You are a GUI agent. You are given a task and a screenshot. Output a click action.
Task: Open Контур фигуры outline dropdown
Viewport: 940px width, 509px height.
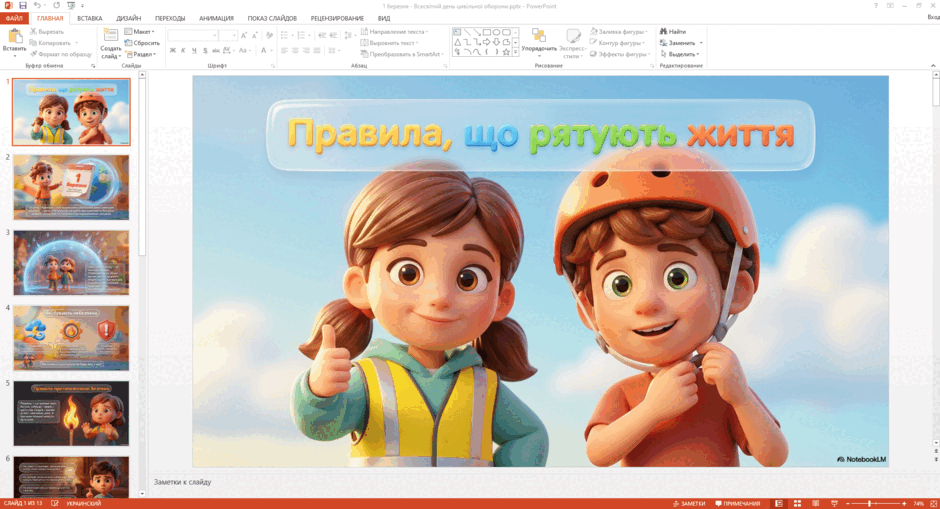click(618, 43)
